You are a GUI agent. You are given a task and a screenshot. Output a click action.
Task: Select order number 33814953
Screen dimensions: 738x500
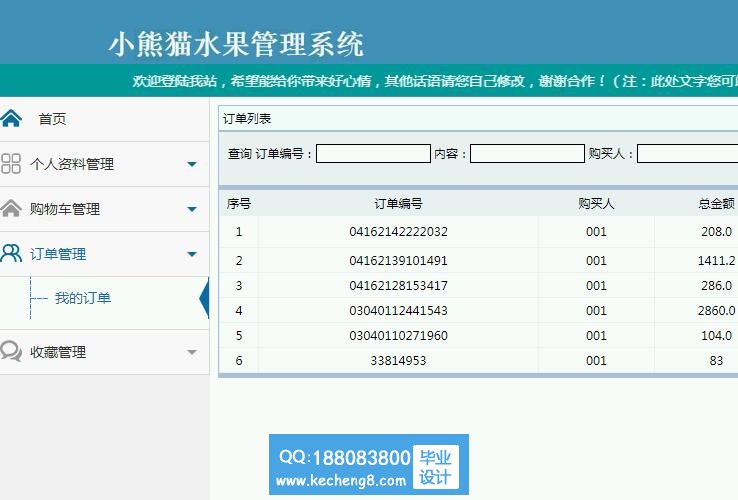[398, 360]
